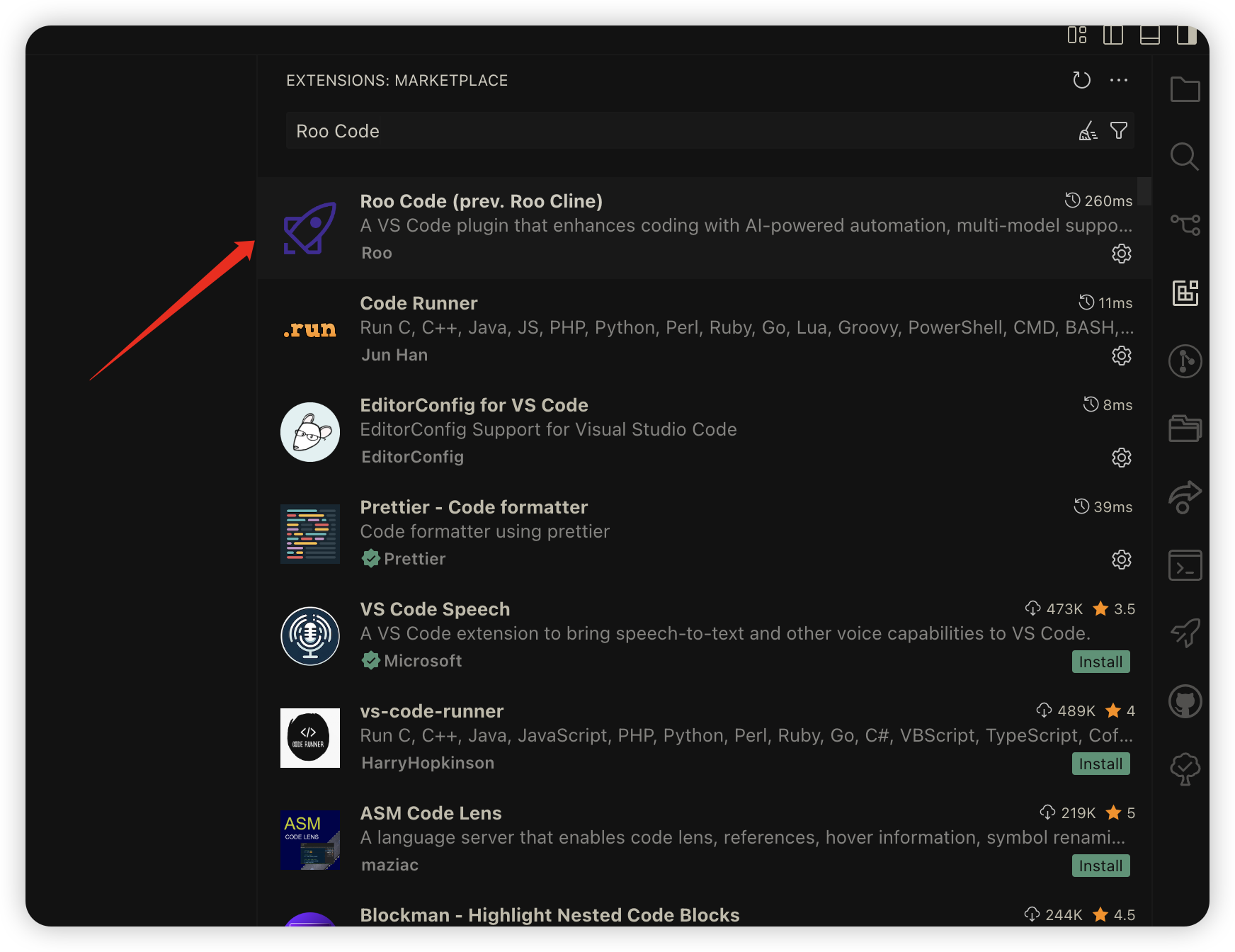Click the vs-code-runner black logo

[310, 738]
